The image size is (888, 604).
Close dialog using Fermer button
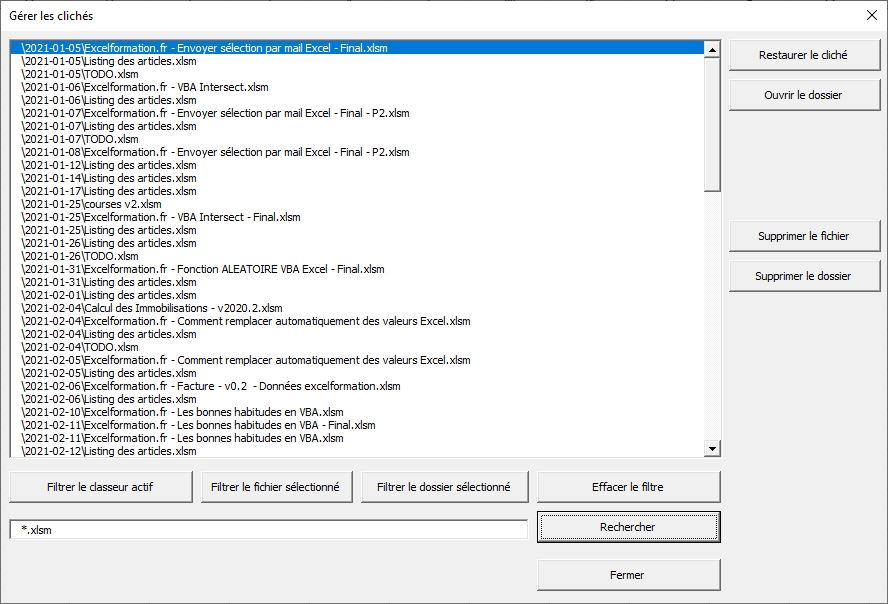pyautogui.click(x=628, y=575)
